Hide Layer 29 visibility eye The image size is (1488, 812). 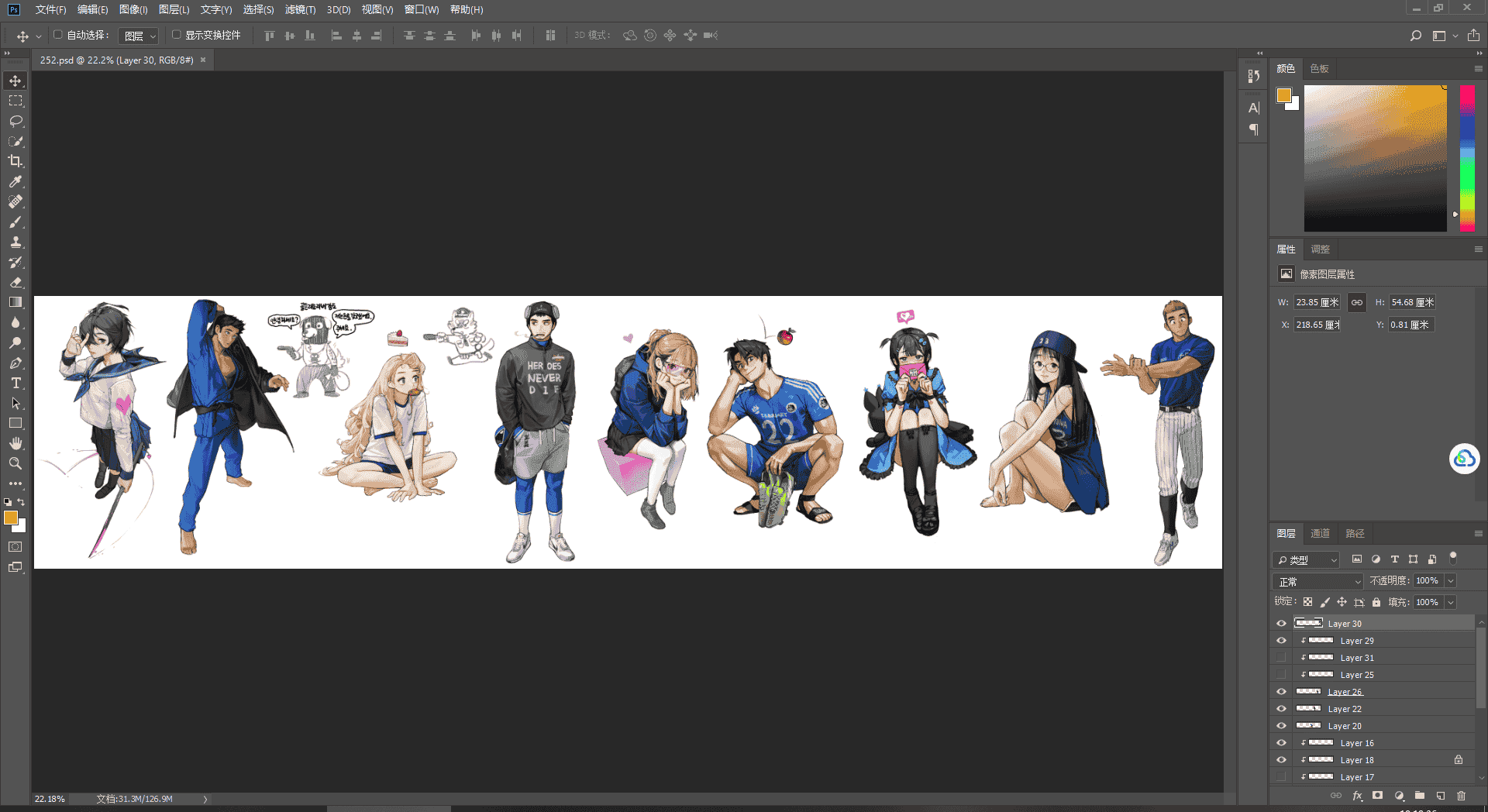pyautogui.click(x=1281, y=641)
